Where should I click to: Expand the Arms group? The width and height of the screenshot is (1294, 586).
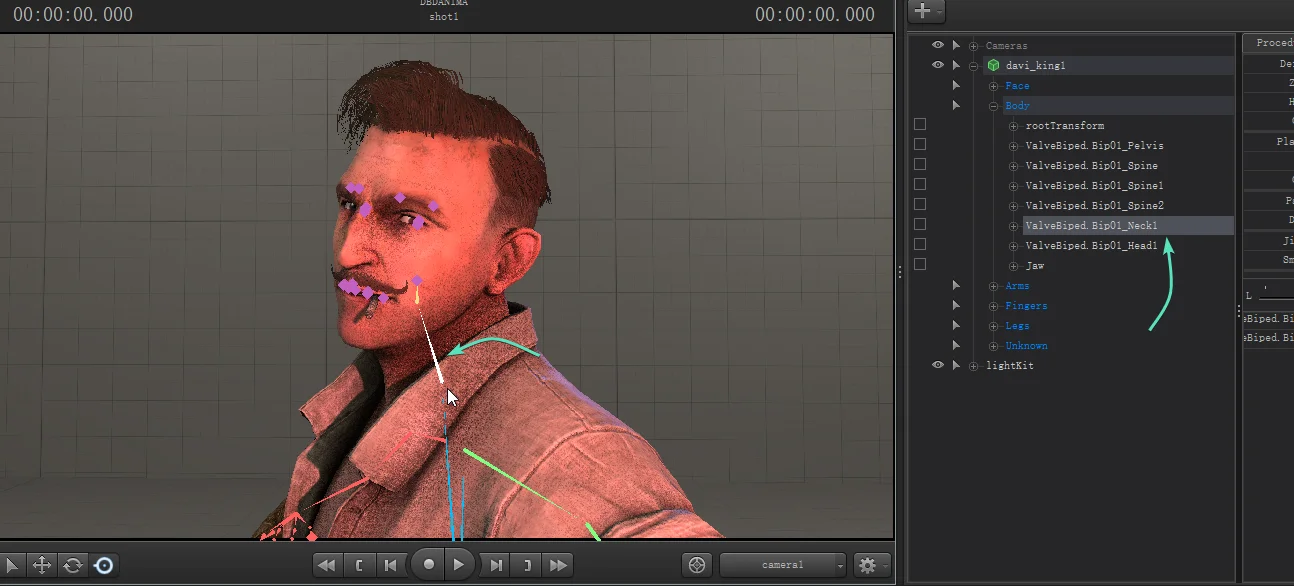(994, 286)
